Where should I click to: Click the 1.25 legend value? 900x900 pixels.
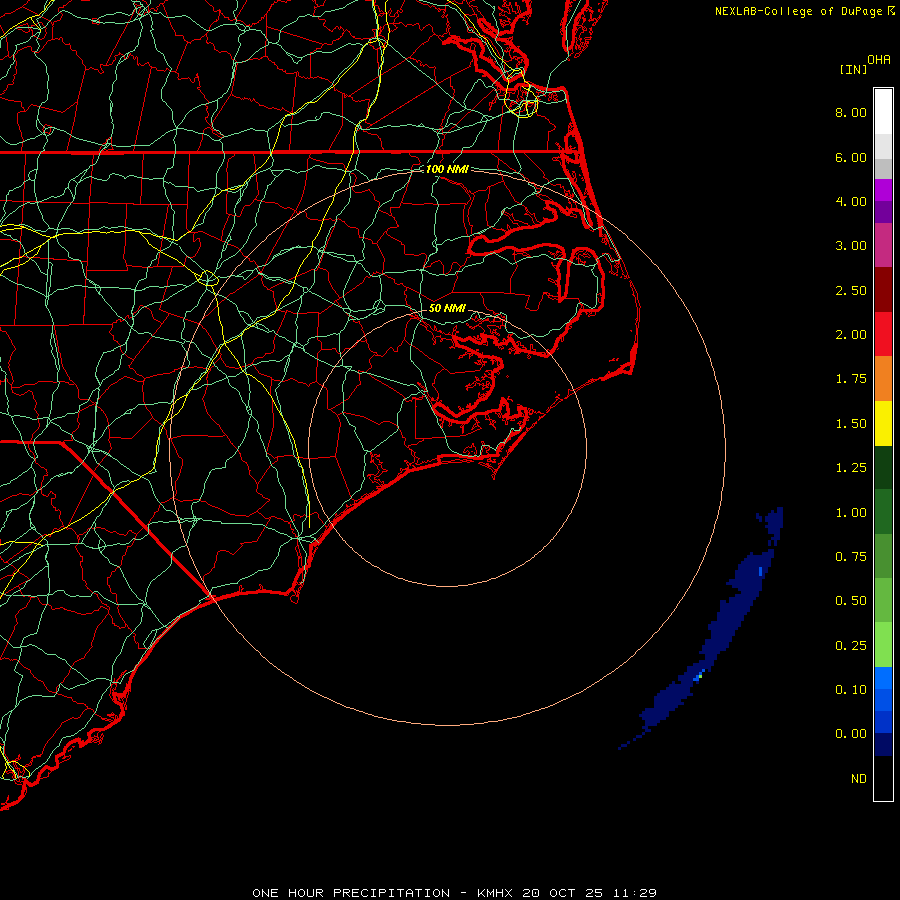pyautogui.click(x=851, y=468)
